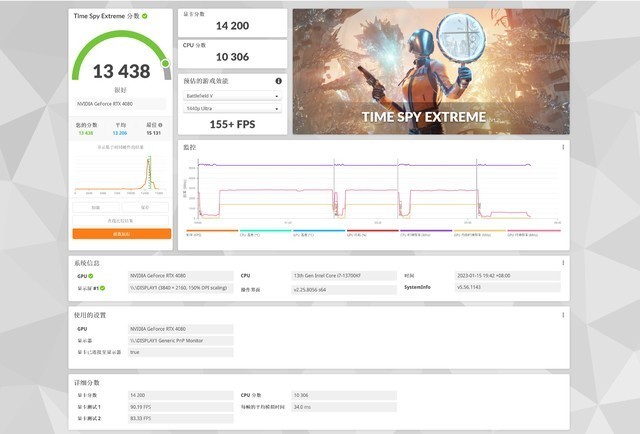
Task: Click the info icon next to best score
Action: [x=166, y=125]
